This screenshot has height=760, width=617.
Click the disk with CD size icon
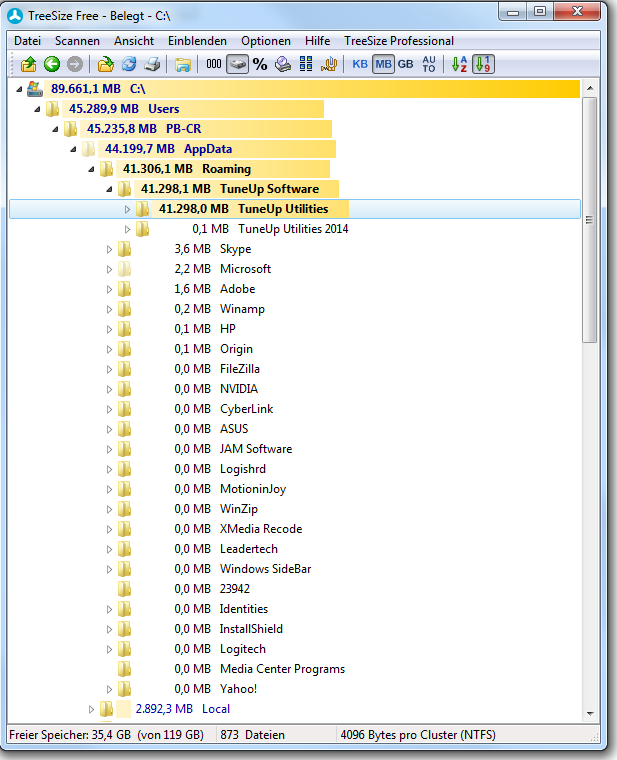(283, 64)
